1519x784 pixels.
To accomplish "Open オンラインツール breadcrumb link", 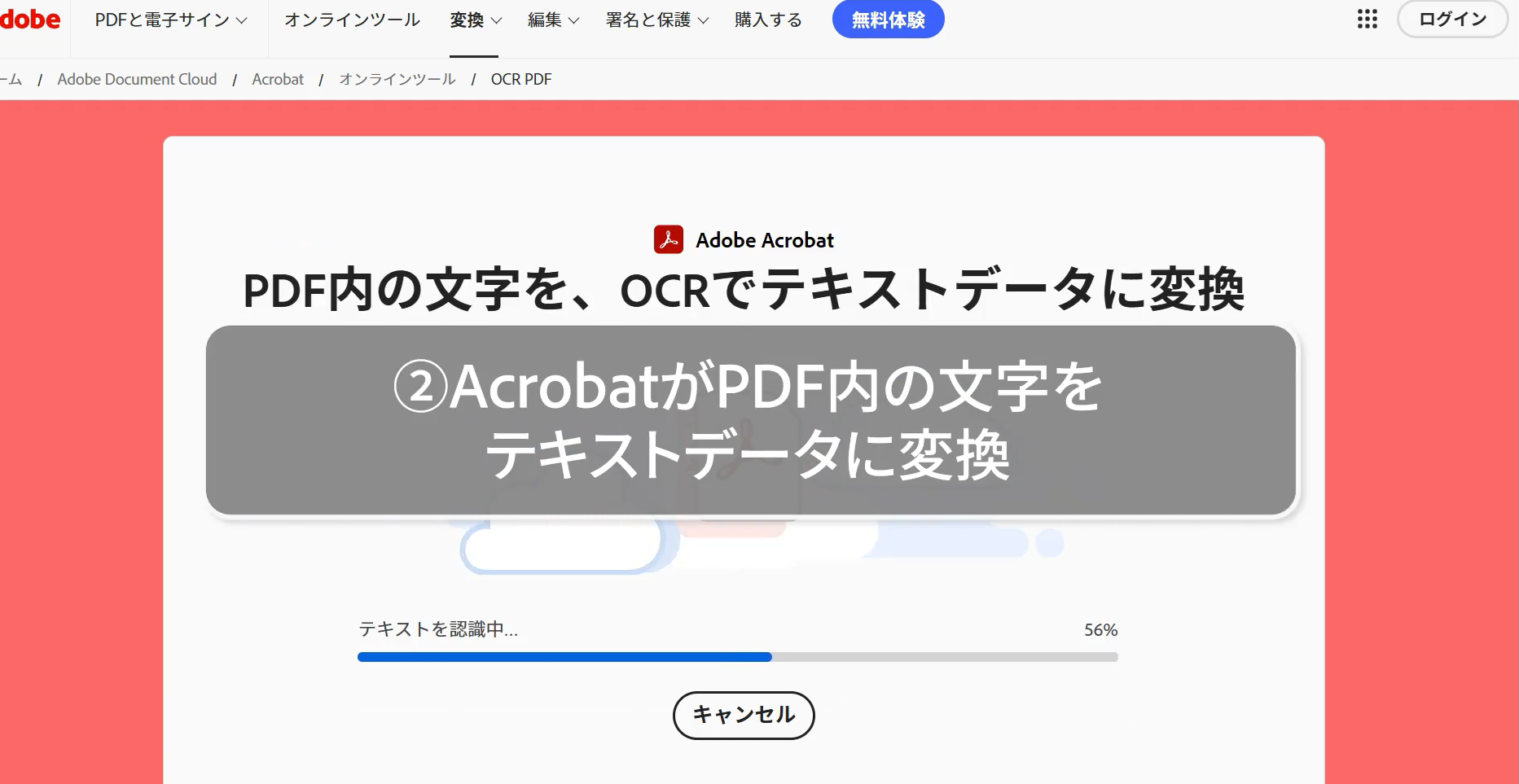I will point(397,79).
